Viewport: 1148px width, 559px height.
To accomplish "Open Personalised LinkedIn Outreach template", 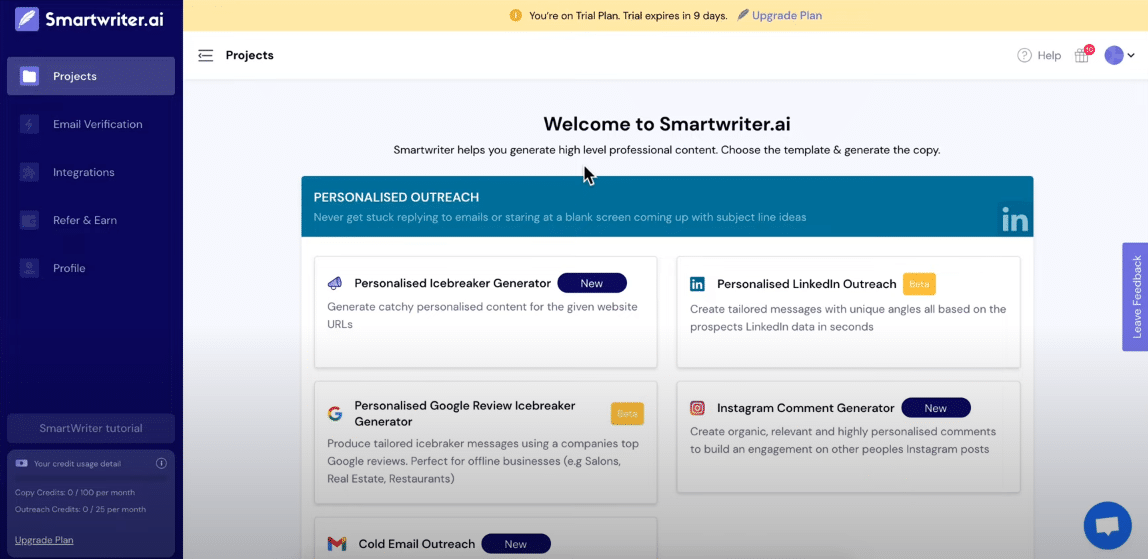I will click(848, 312).
